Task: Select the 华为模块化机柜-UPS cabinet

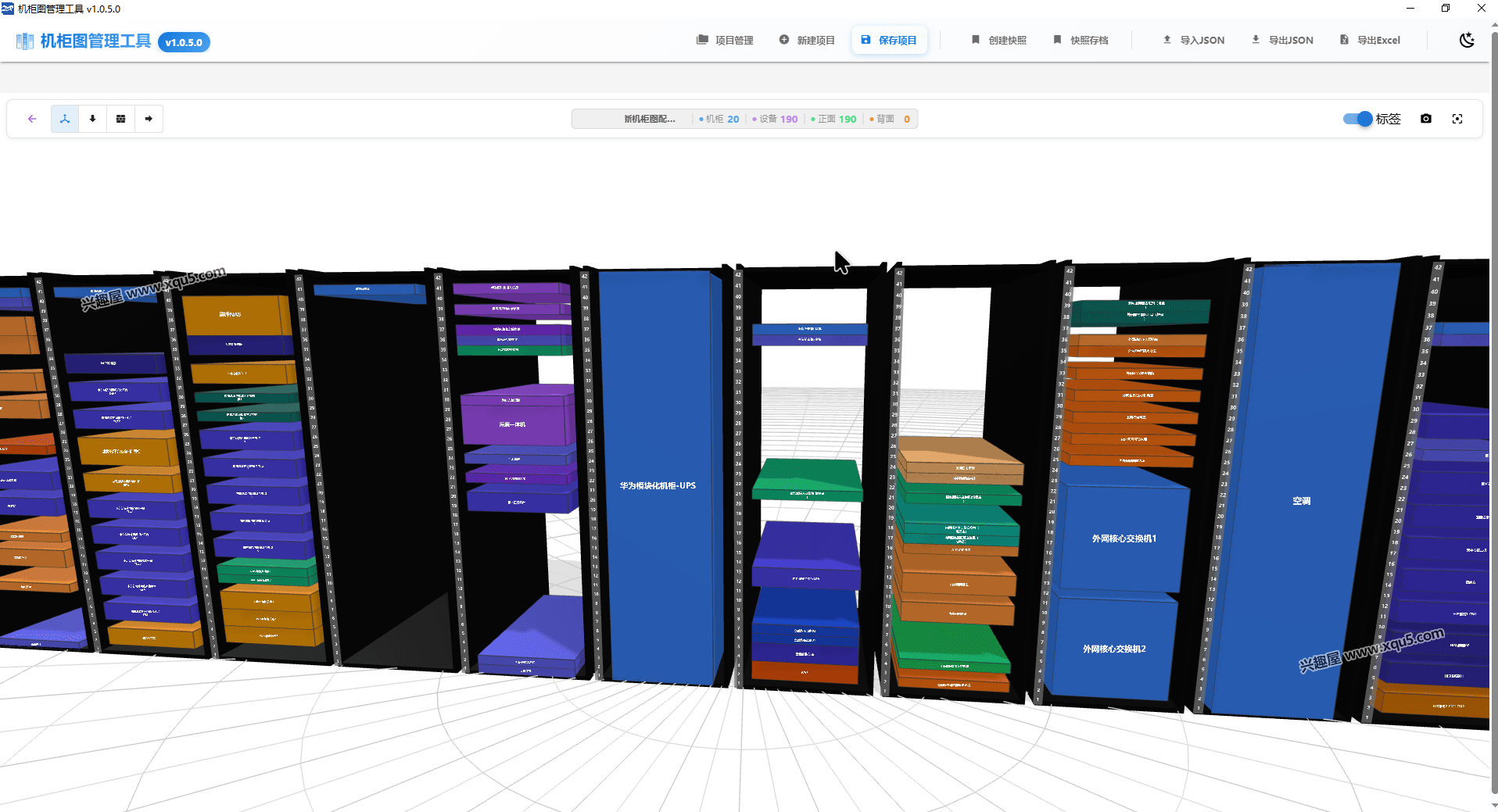Action: (x=658, y=485)
